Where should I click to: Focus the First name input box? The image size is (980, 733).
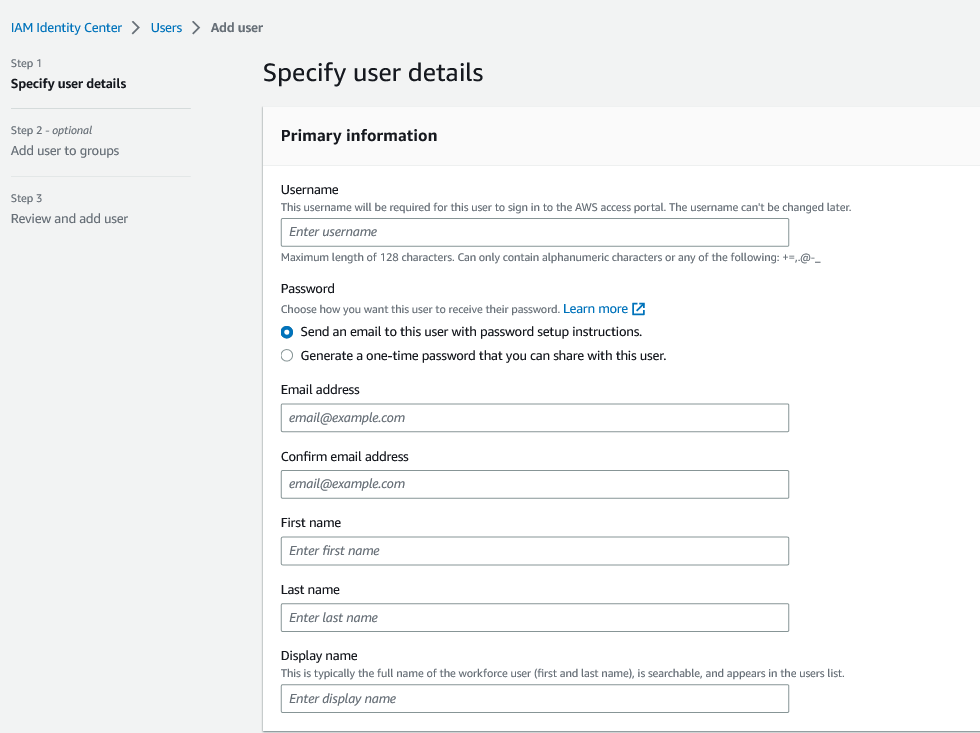pyautogui.click(x=534, y=551)
